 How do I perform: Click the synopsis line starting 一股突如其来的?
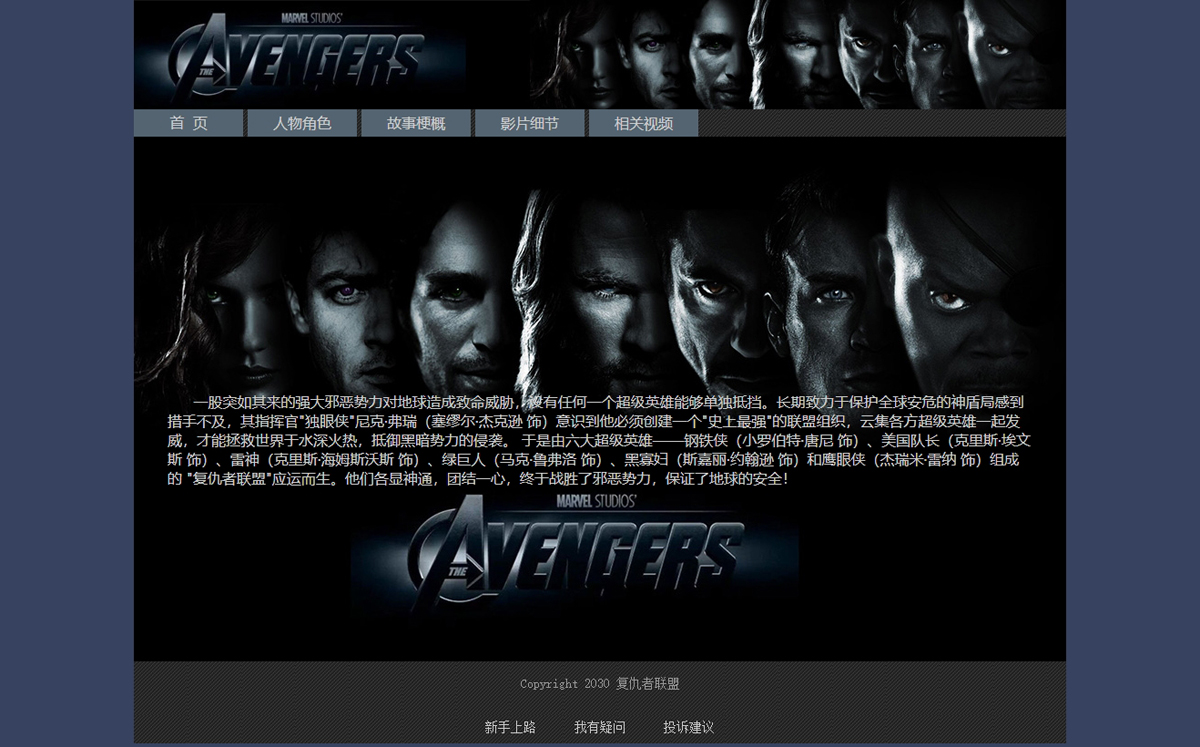point(609,402)
